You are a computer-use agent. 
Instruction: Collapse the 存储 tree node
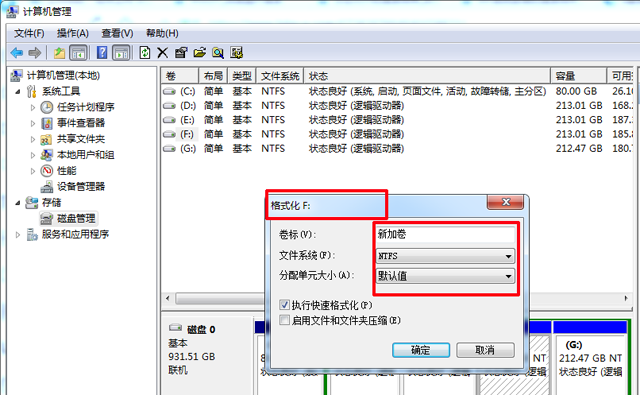click(x=18, y=203)
